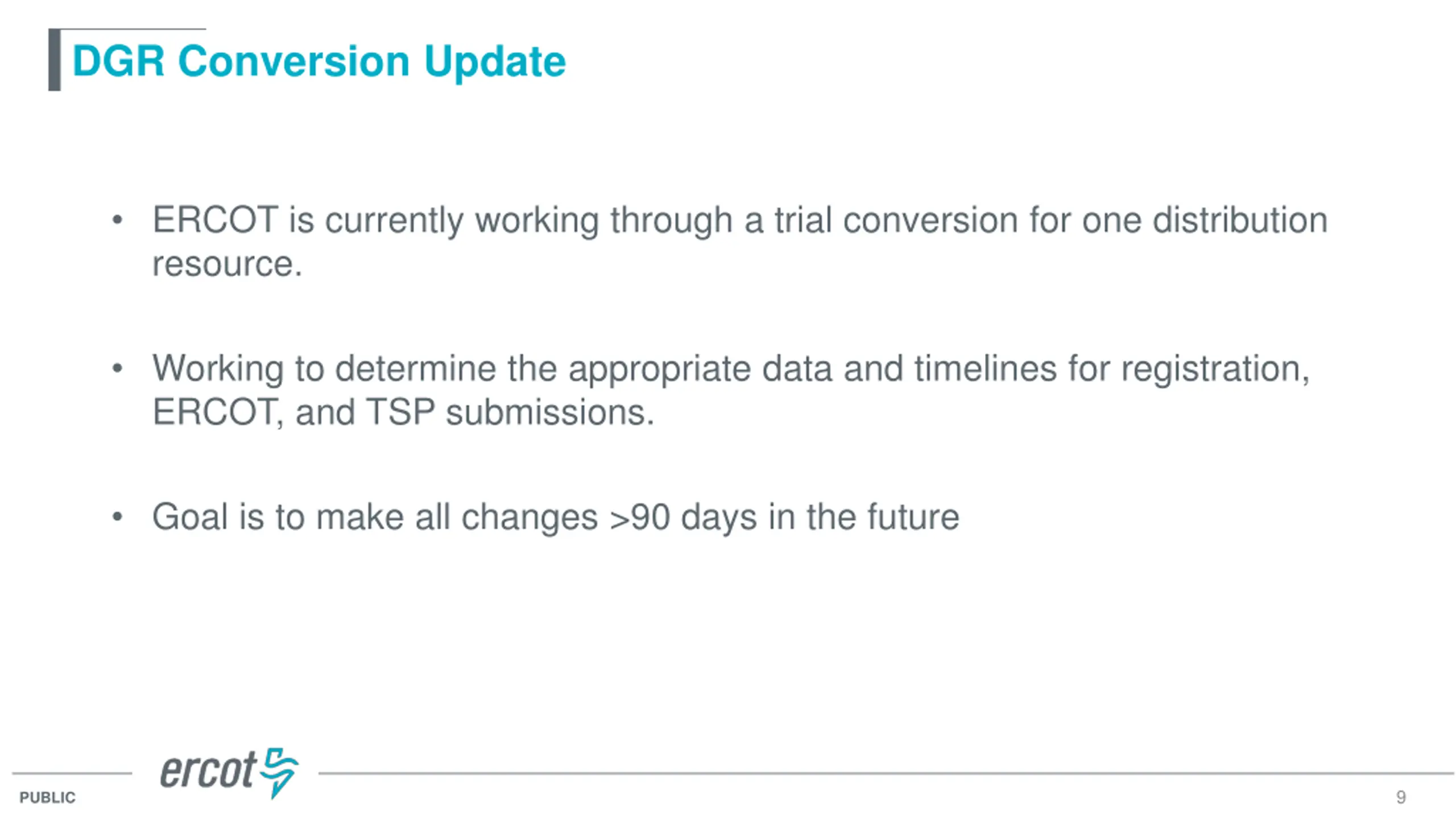1456x819 pixels.
Task: Click the word "registration," in the second bullet
Action: click(x=1215, y=369)
